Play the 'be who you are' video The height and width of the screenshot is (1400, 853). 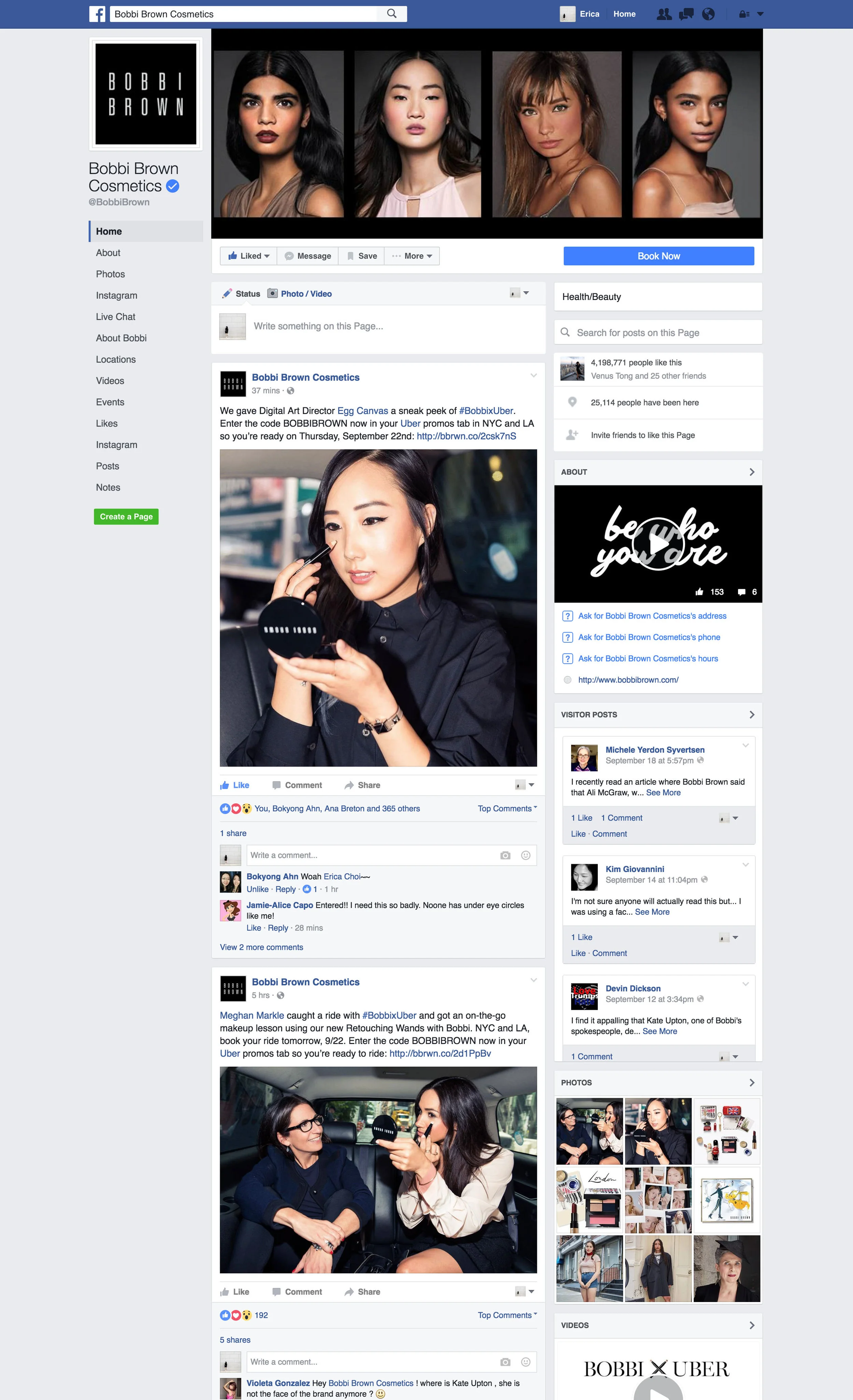tap(657, 544)
